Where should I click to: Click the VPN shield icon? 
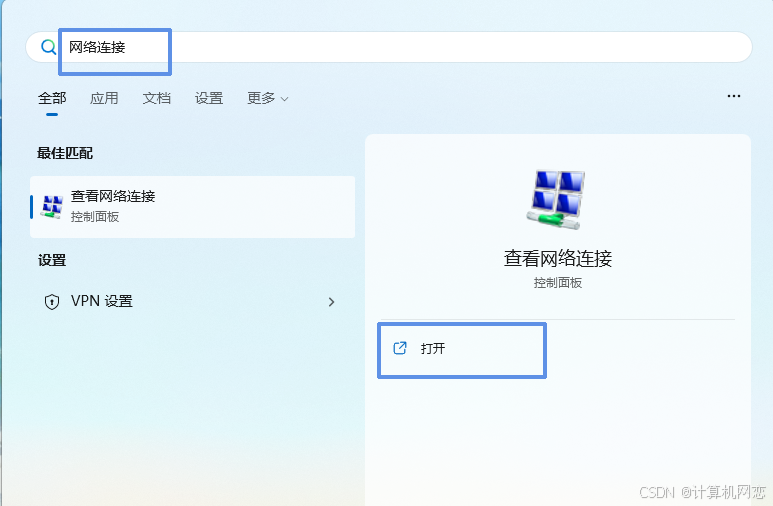pos(52,302)
